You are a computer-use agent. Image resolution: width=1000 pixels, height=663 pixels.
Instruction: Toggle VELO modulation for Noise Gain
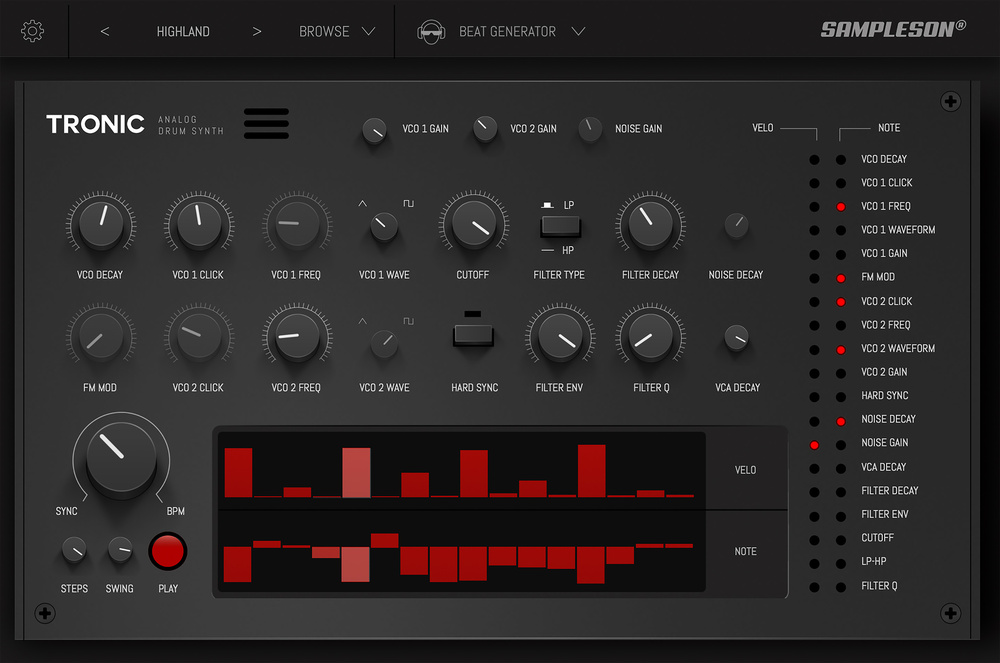[x=814, y=445]
